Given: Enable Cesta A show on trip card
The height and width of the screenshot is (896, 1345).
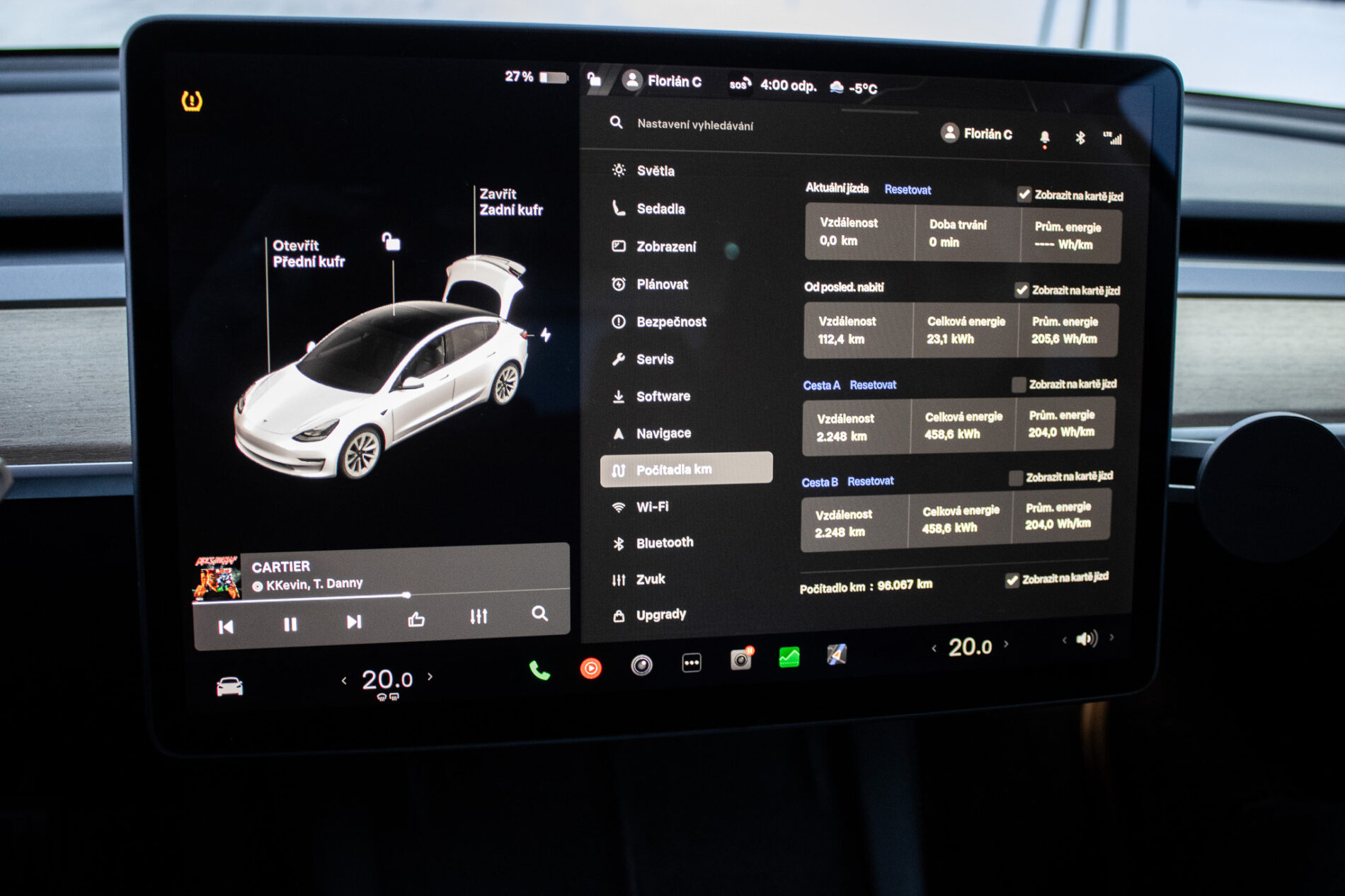Looking at the screenshot, I should pos(1019,384).
